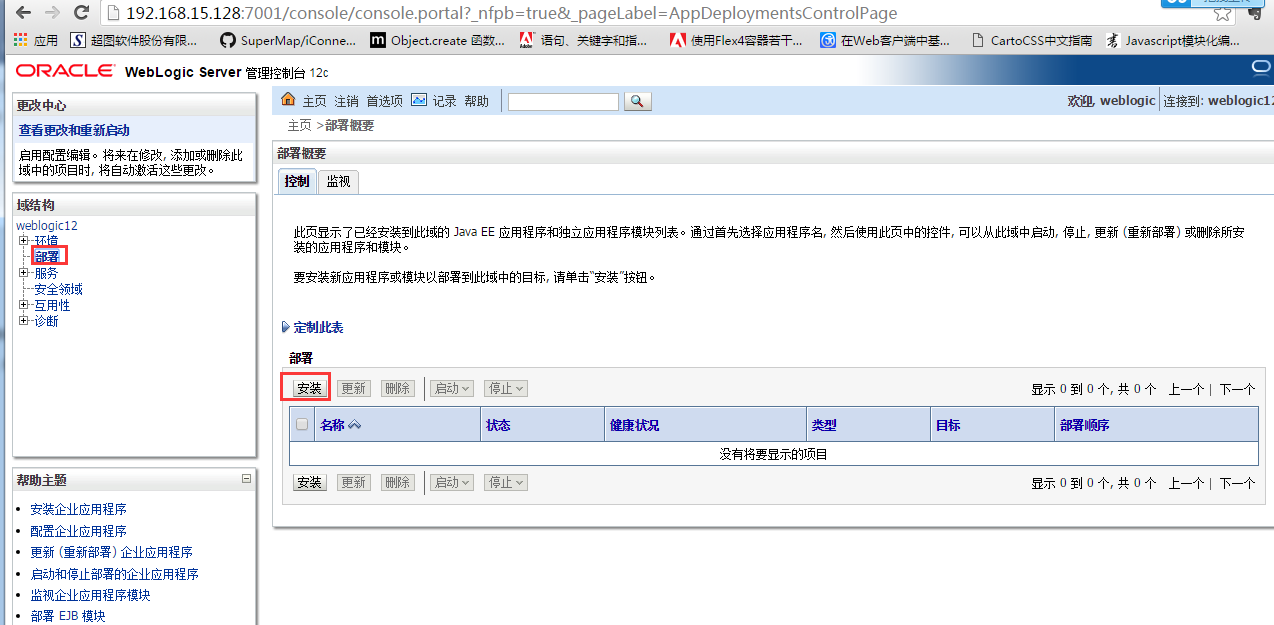Open the 使用Flex4容器若干 bookmark
The width and height of the screenshot is (1274, 625).
click(736, 41)
